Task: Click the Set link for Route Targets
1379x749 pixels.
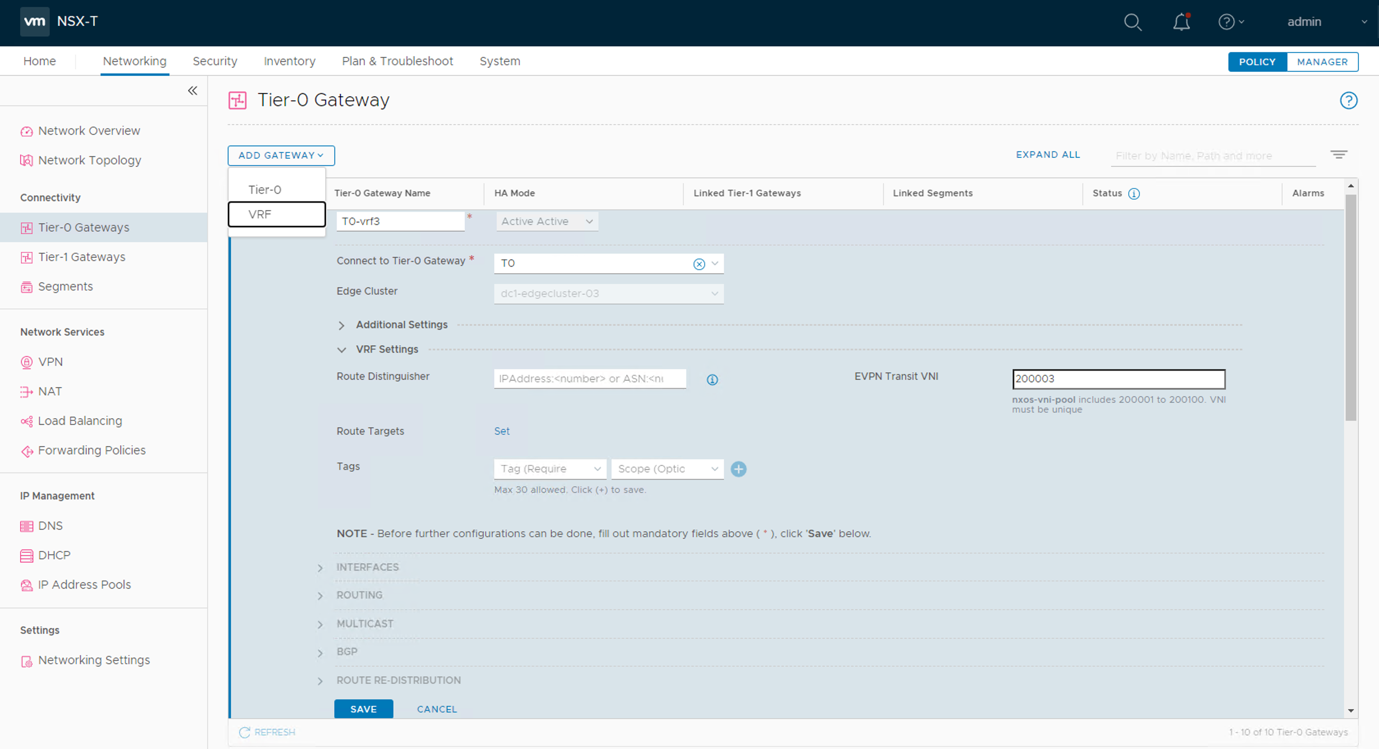Action: pyautogui.click(x=502, y=431)
